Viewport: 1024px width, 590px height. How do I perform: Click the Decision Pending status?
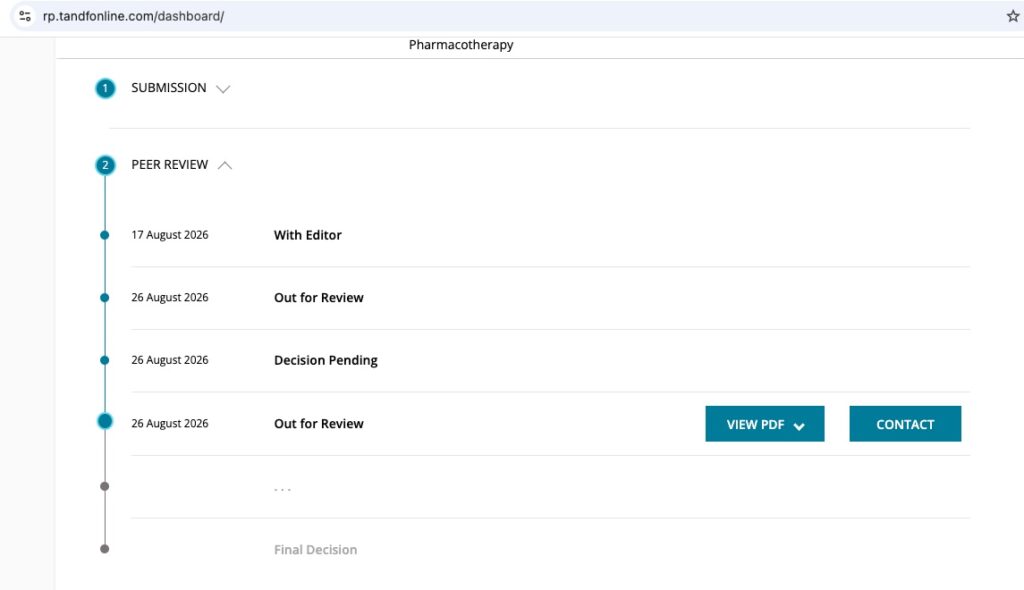(326, 361)
